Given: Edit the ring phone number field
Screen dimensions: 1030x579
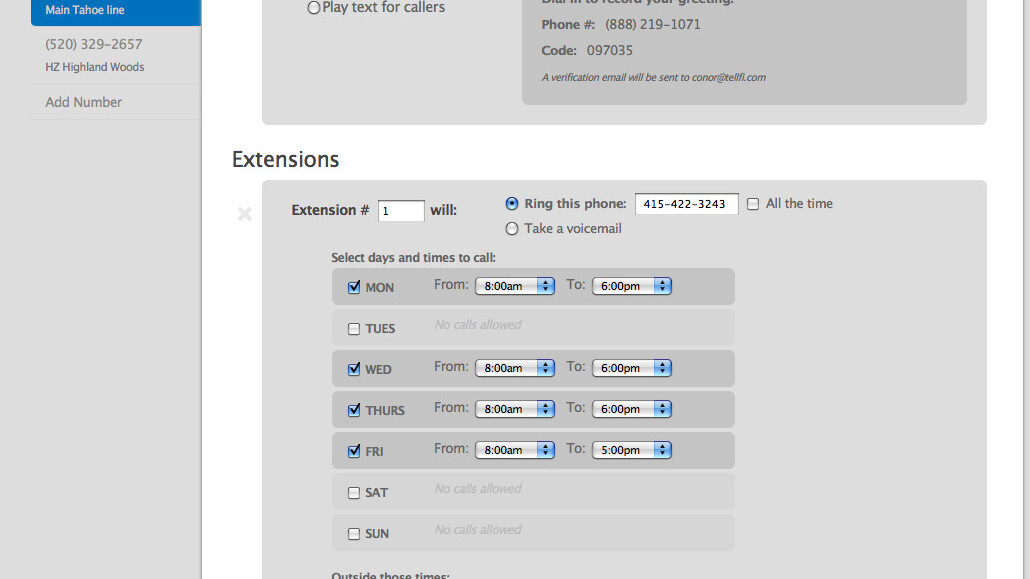Looking at the screenshot, I should pos(686,204).
